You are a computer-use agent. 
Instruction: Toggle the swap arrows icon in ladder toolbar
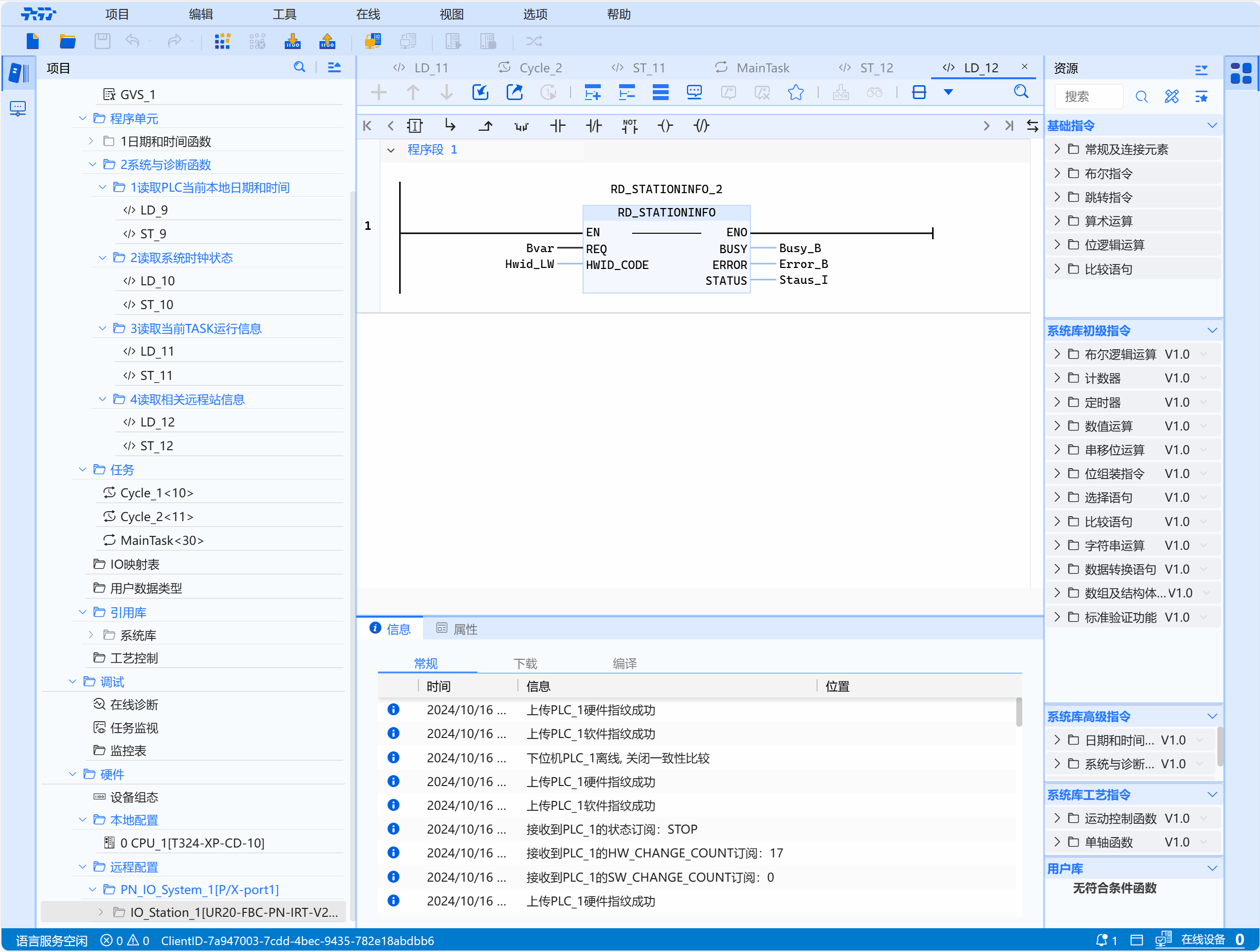[1032, 126]
